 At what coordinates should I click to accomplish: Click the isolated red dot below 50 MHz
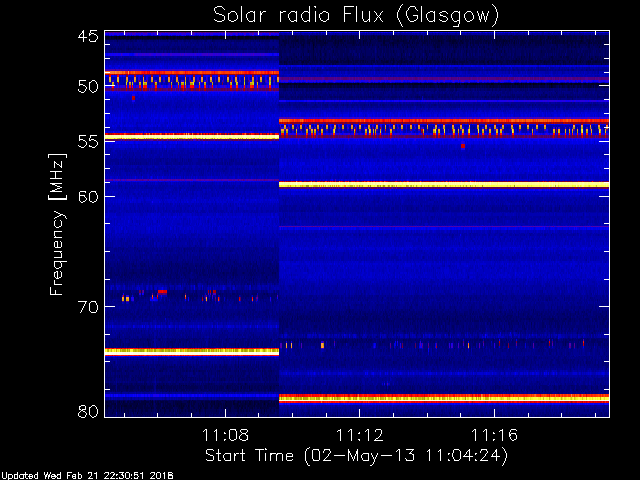point(133,98)
